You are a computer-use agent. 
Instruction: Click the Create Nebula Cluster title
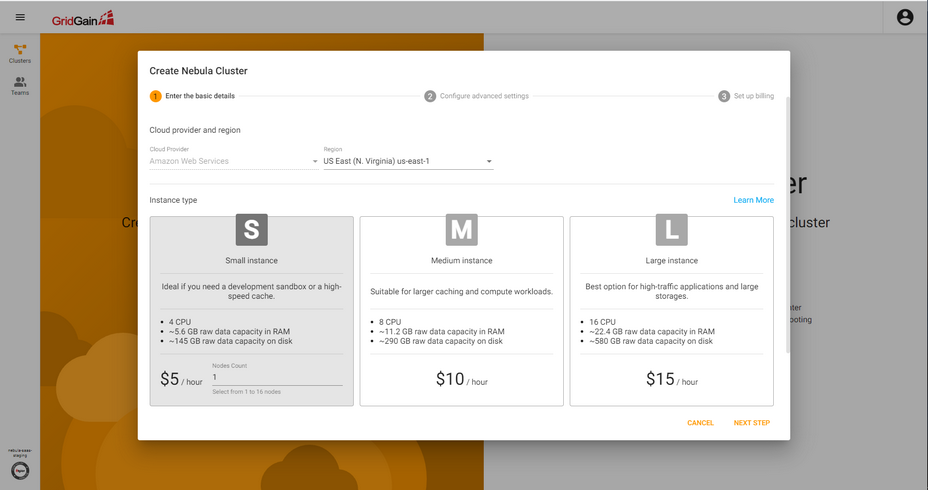coord(198,71)
